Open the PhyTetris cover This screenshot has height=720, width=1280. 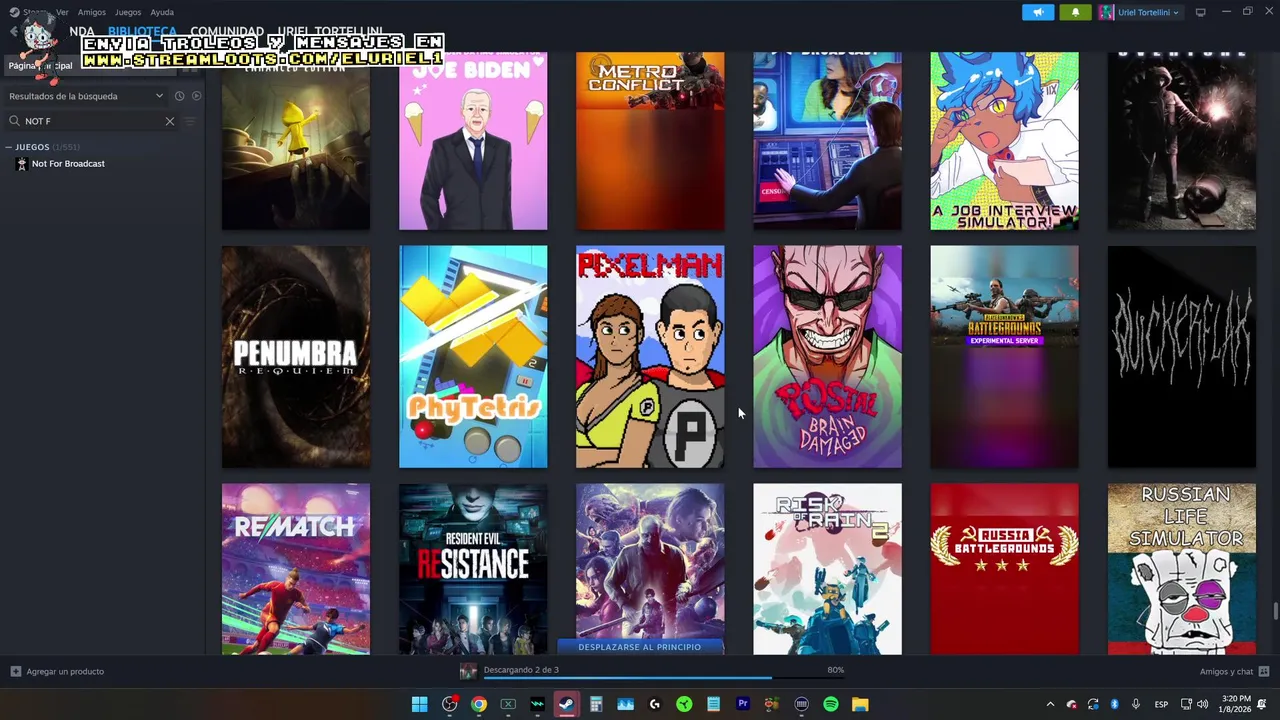pos(473,357)
